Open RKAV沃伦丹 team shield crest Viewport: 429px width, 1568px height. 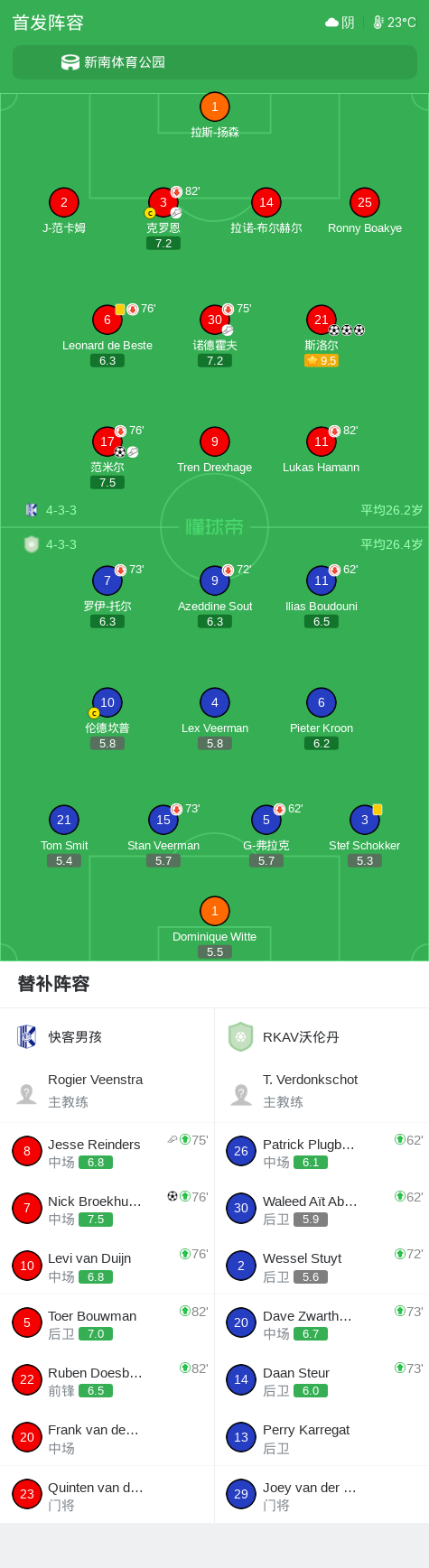point(240,1036)
